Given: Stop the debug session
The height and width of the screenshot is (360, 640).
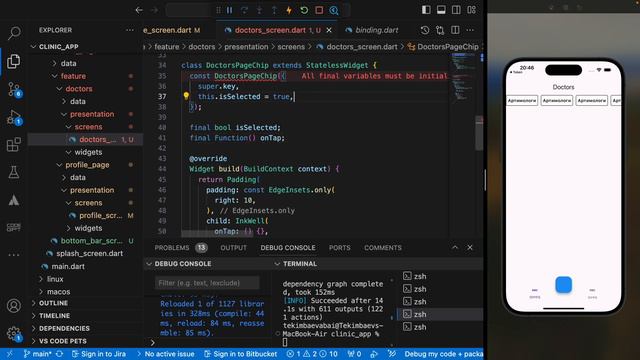Looking at the screenshot, I should 319,10.
